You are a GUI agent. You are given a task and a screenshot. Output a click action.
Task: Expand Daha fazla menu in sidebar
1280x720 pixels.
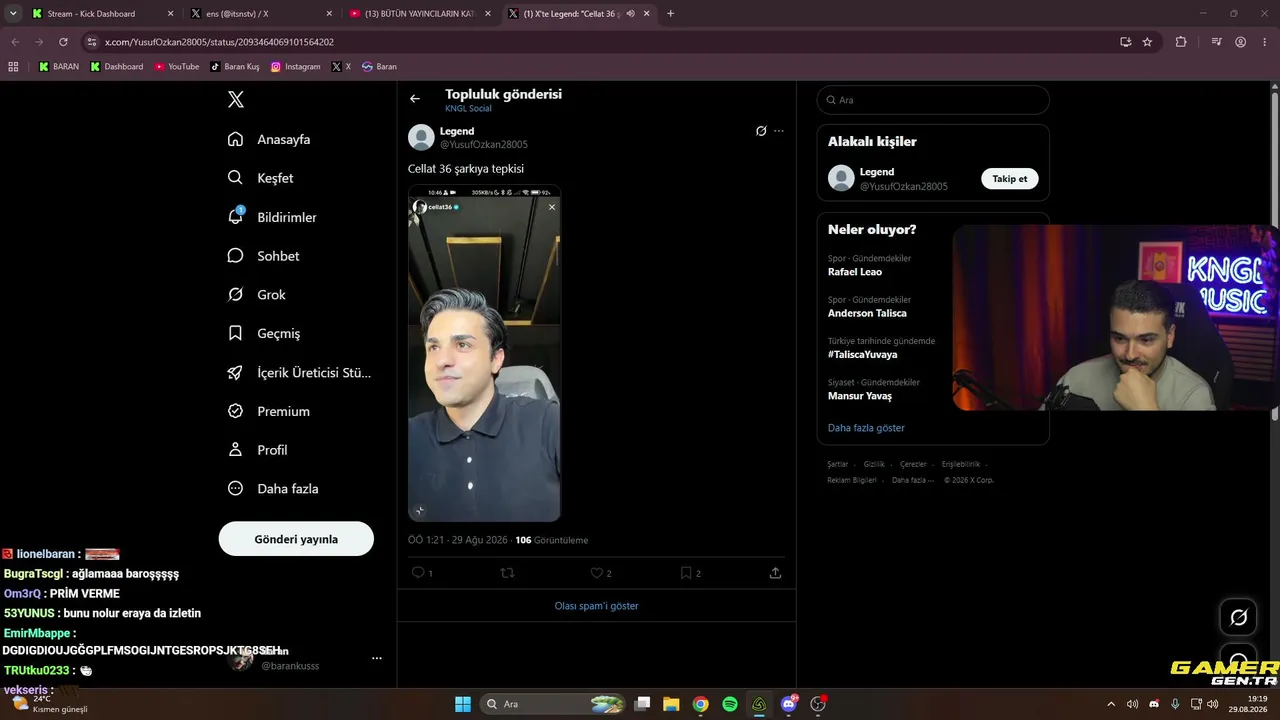(x=274, y=489)
